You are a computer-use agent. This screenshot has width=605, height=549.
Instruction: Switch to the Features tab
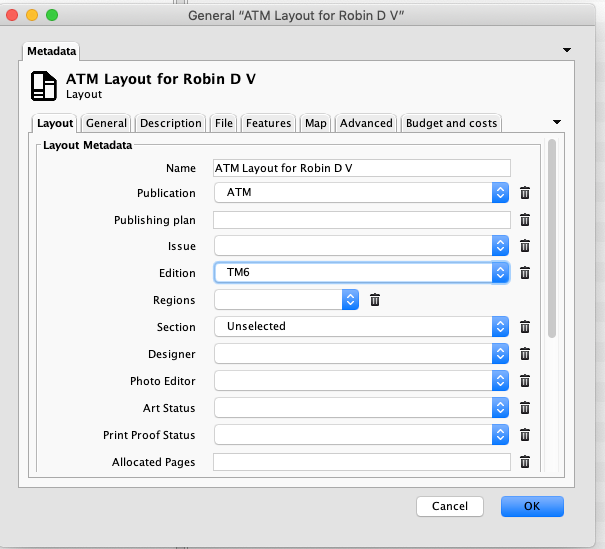point(269,123)
